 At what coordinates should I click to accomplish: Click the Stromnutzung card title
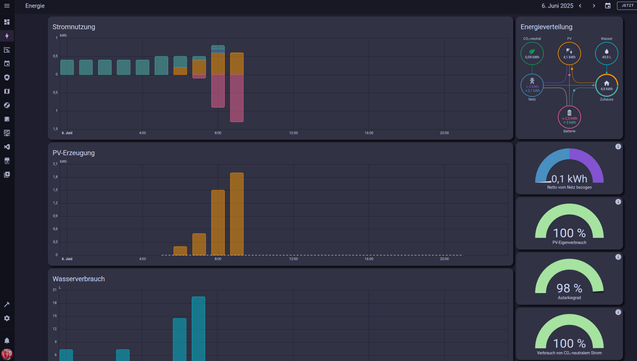point(74,27)
